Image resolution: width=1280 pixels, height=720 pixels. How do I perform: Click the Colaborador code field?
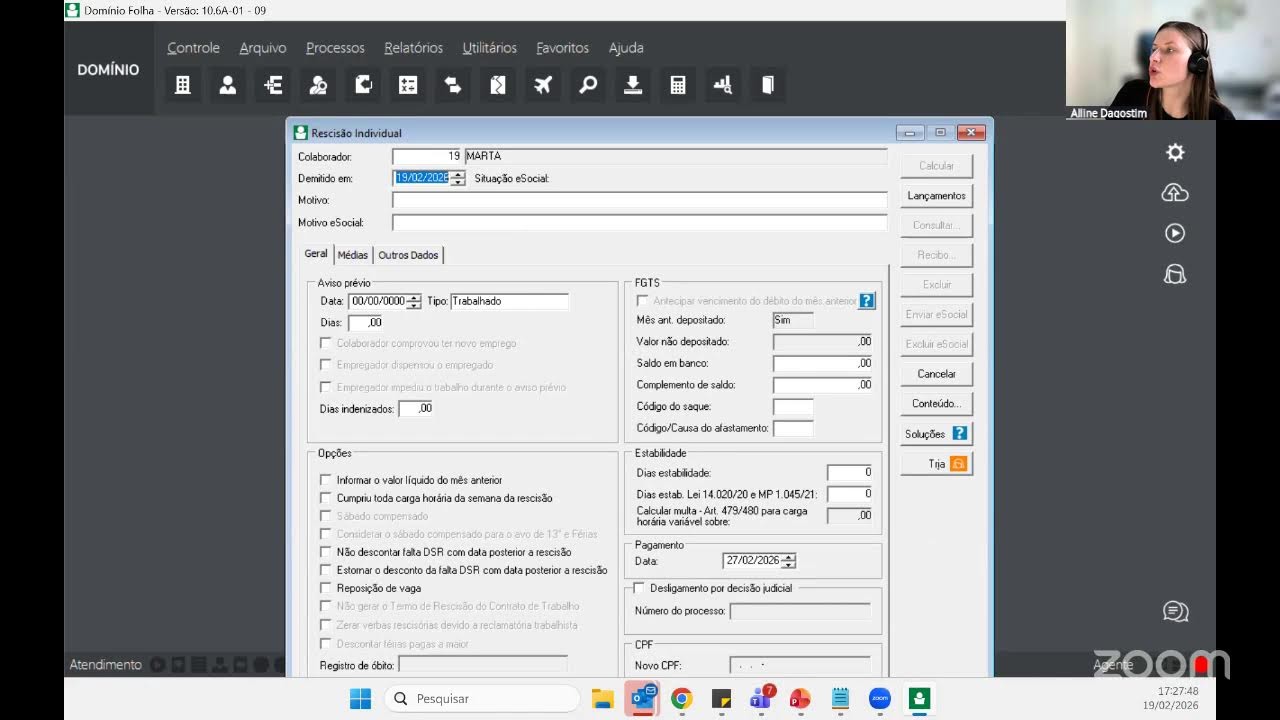(427, 156)
